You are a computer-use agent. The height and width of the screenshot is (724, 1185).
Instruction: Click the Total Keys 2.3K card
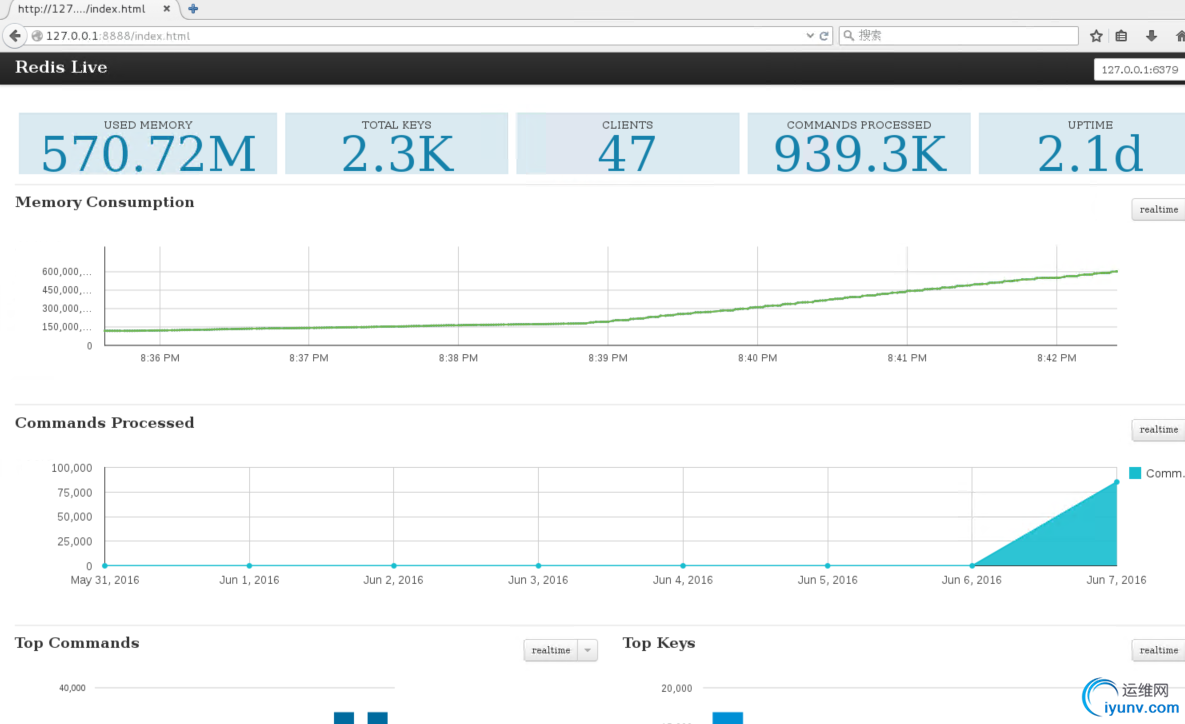[x=397, y=144]
